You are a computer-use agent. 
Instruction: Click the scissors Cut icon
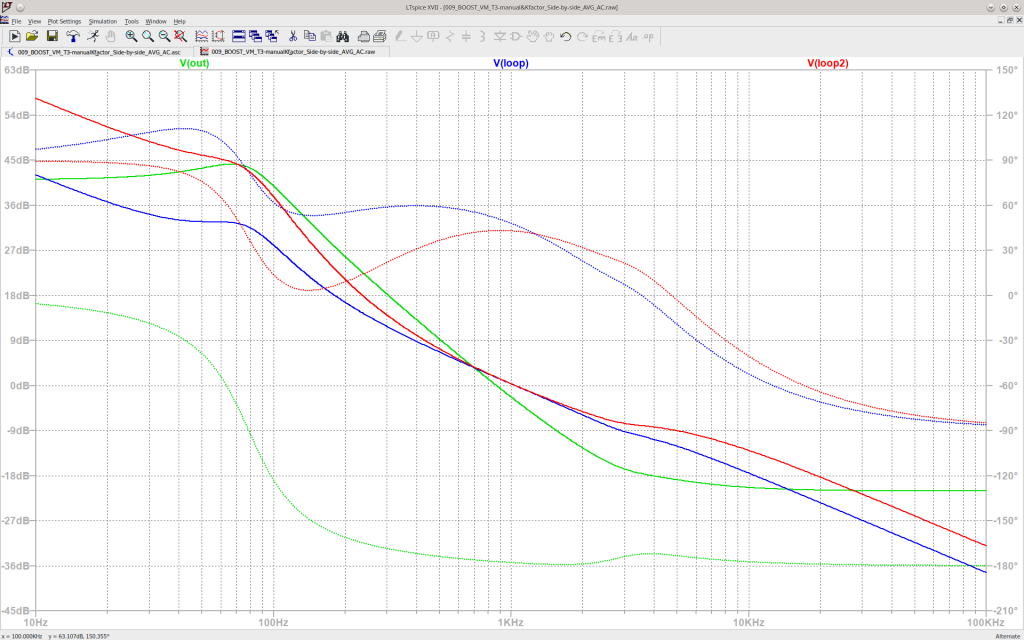(x=293, y=36)
